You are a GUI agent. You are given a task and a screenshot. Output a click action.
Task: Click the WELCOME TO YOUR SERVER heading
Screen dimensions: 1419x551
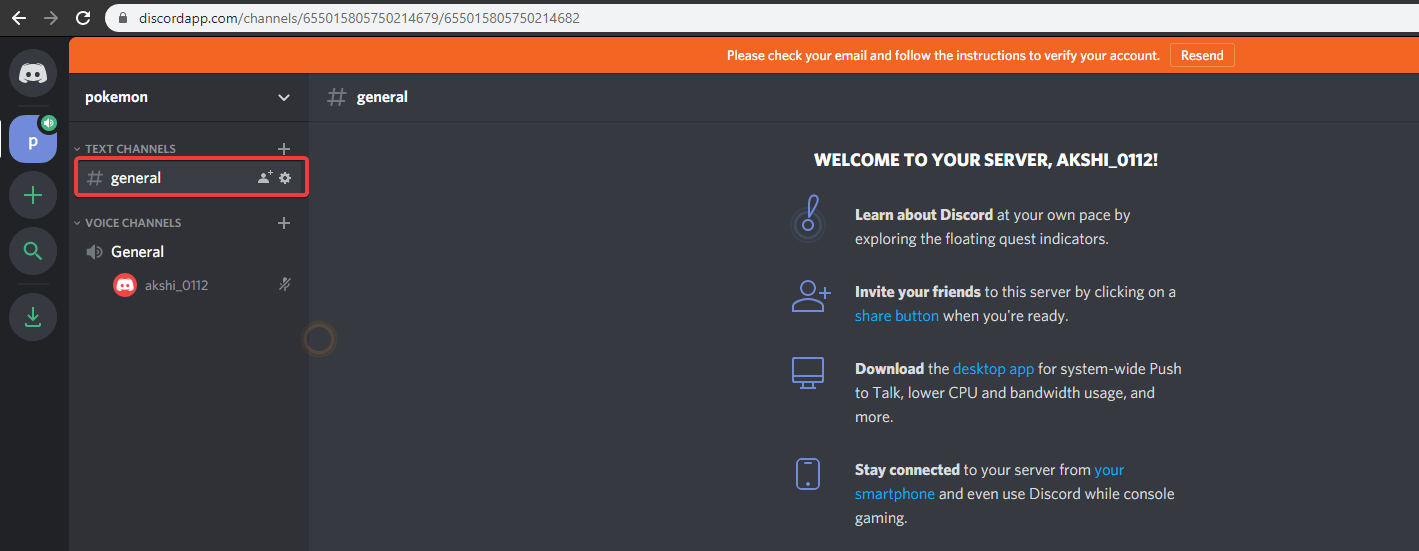[986, 159]
